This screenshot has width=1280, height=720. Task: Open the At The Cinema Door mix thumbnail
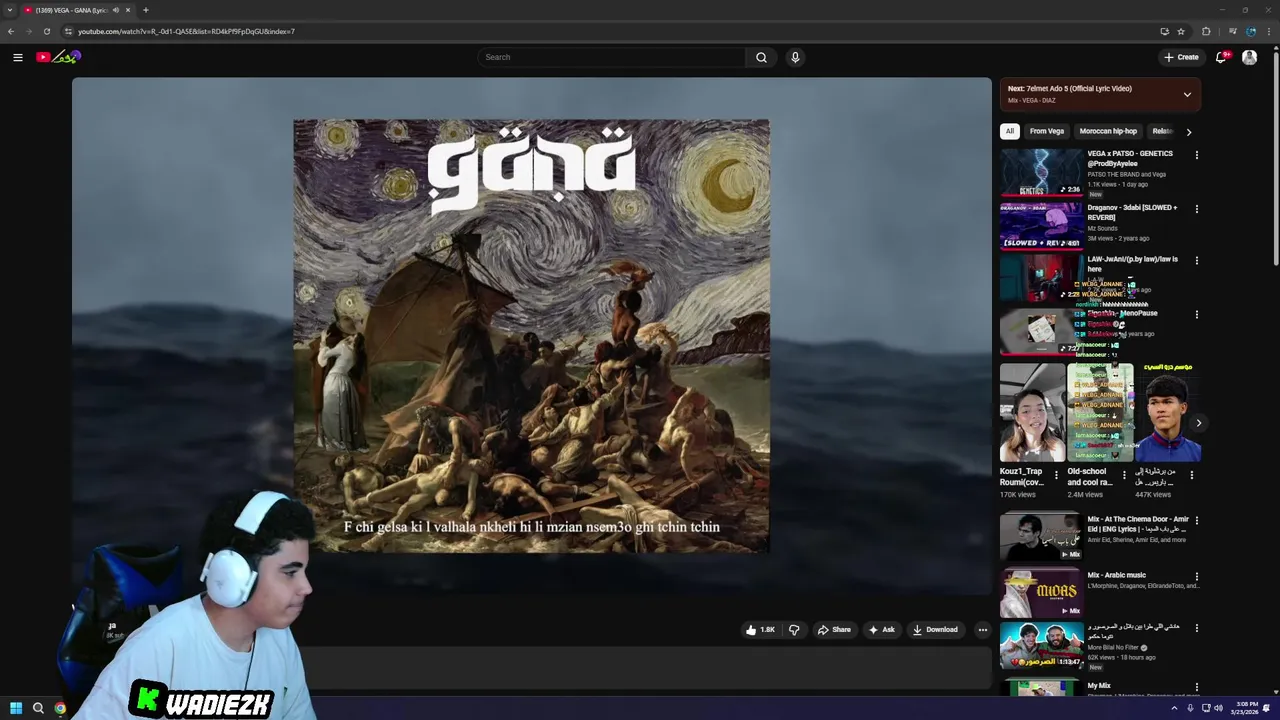click(x=1041, y=537)
